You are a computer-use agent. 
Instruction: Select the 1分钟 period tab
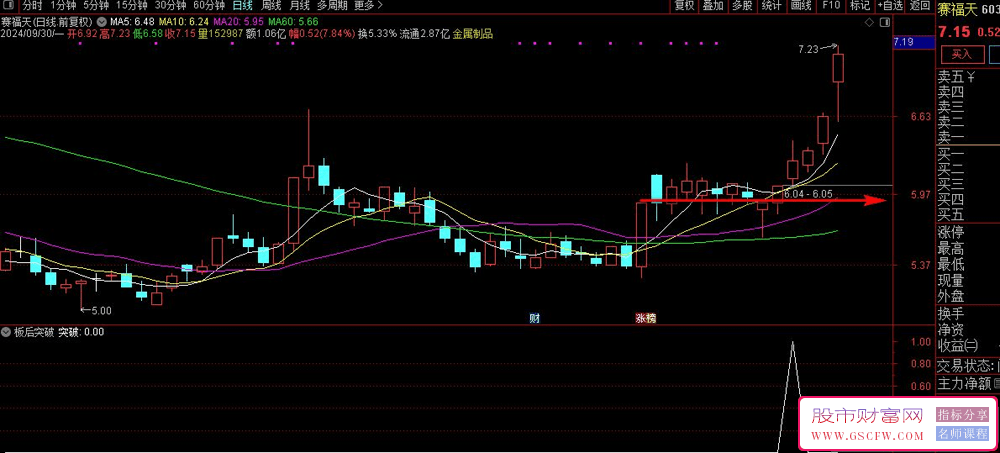(x=62, y=6)
